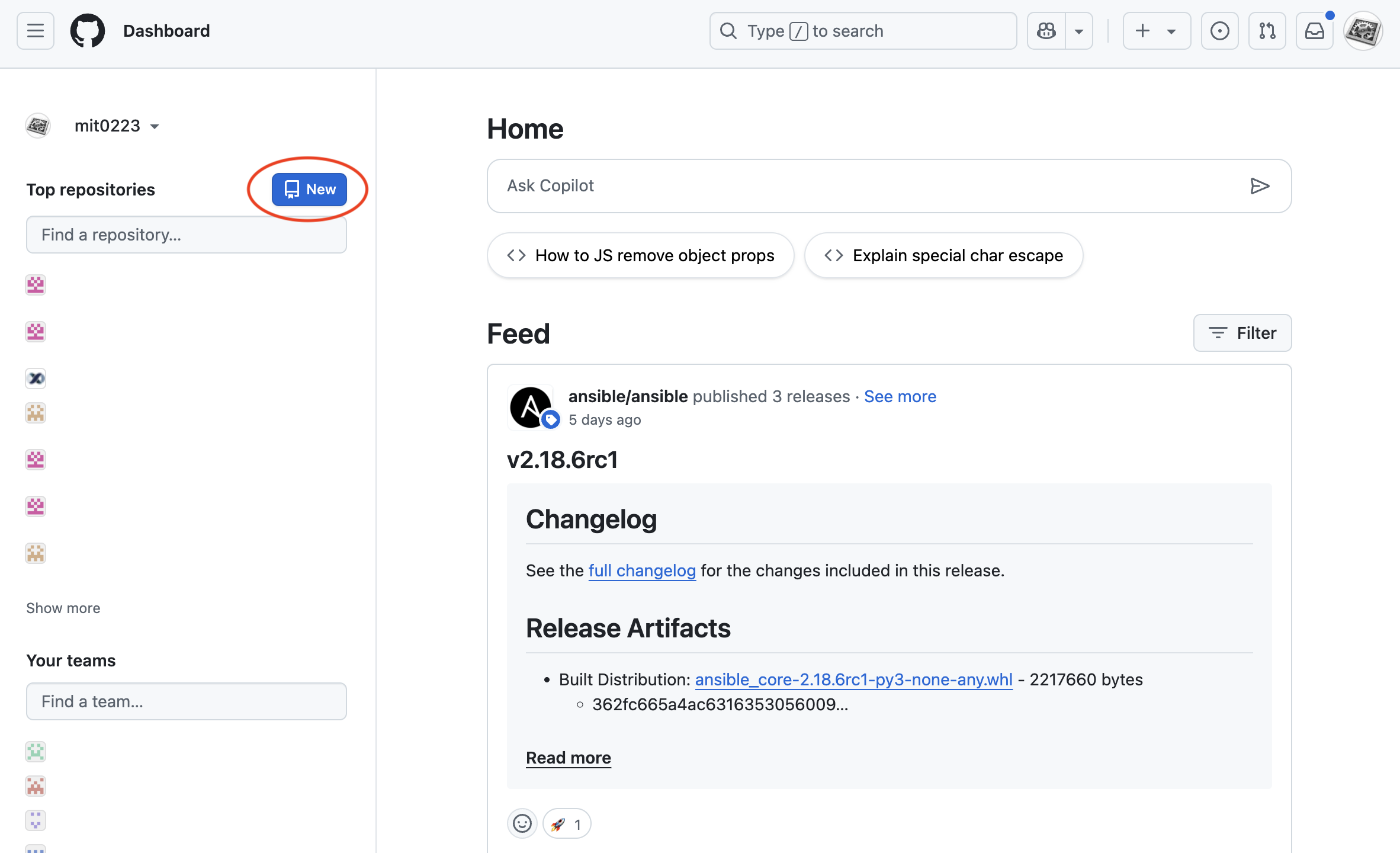This screenshot has width=1400, height=853.
Task: Open Pull requests icon in header
Action: point(1267,31)
